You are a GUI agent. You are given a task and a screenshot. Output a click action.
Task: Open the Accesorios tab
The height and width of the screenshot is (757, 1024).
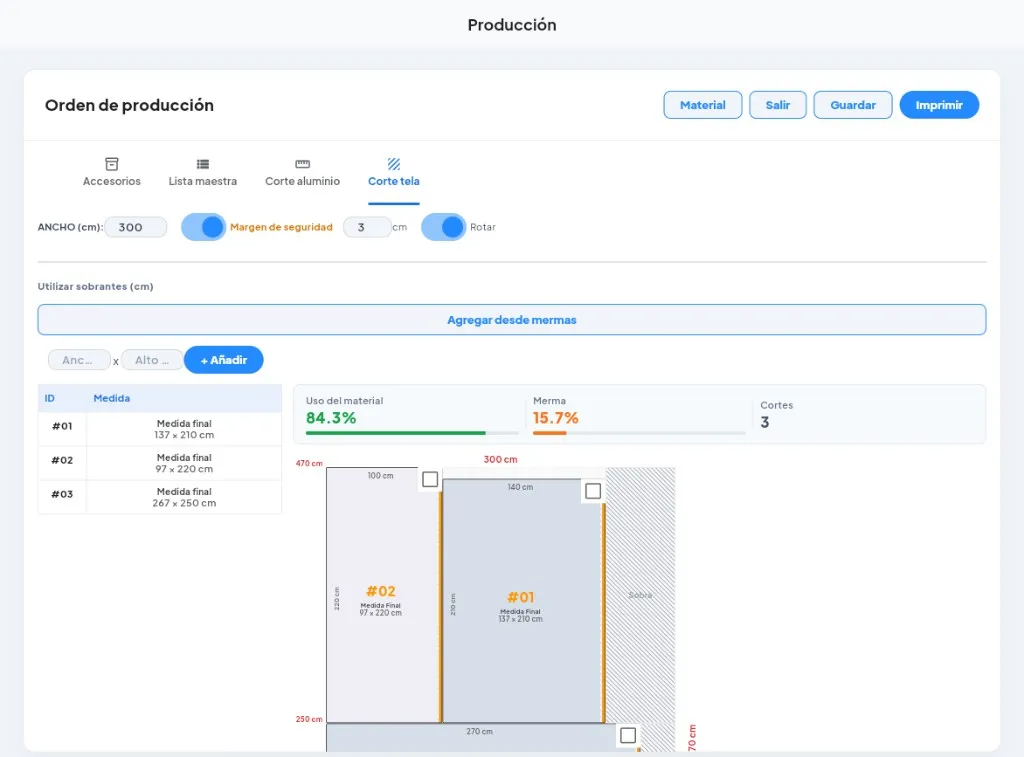pyautogui.click(x=112, y=173)
